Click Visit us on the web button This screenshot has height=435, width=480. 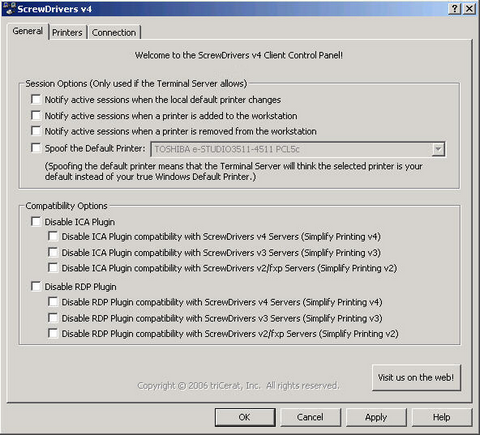(416, 377)
